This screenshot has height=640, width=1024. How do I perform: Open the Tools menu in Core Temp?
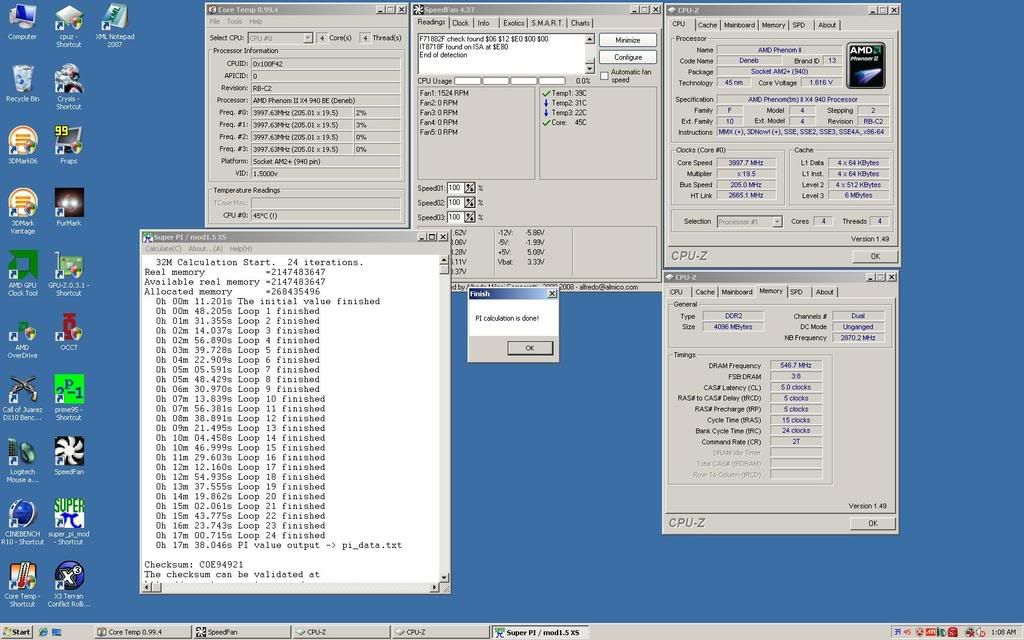pos(234,22)
